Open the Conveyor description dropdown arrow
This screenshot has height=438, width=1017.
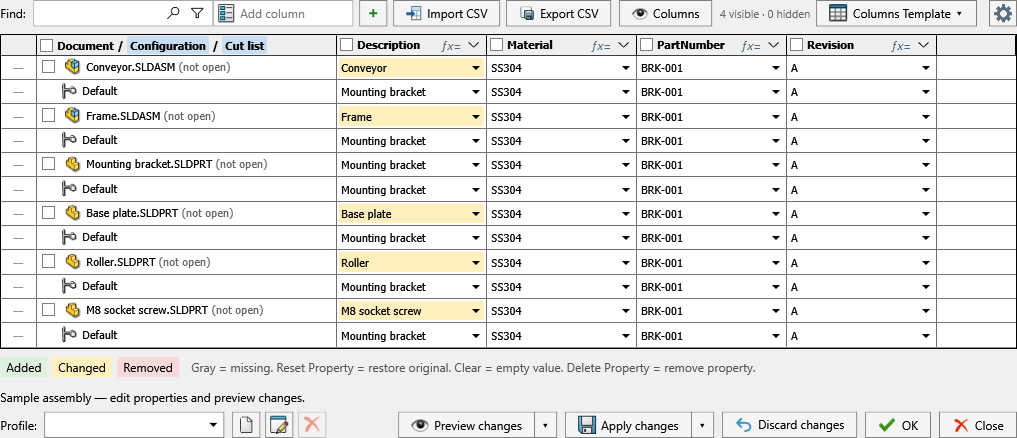[x=476, y=67]
